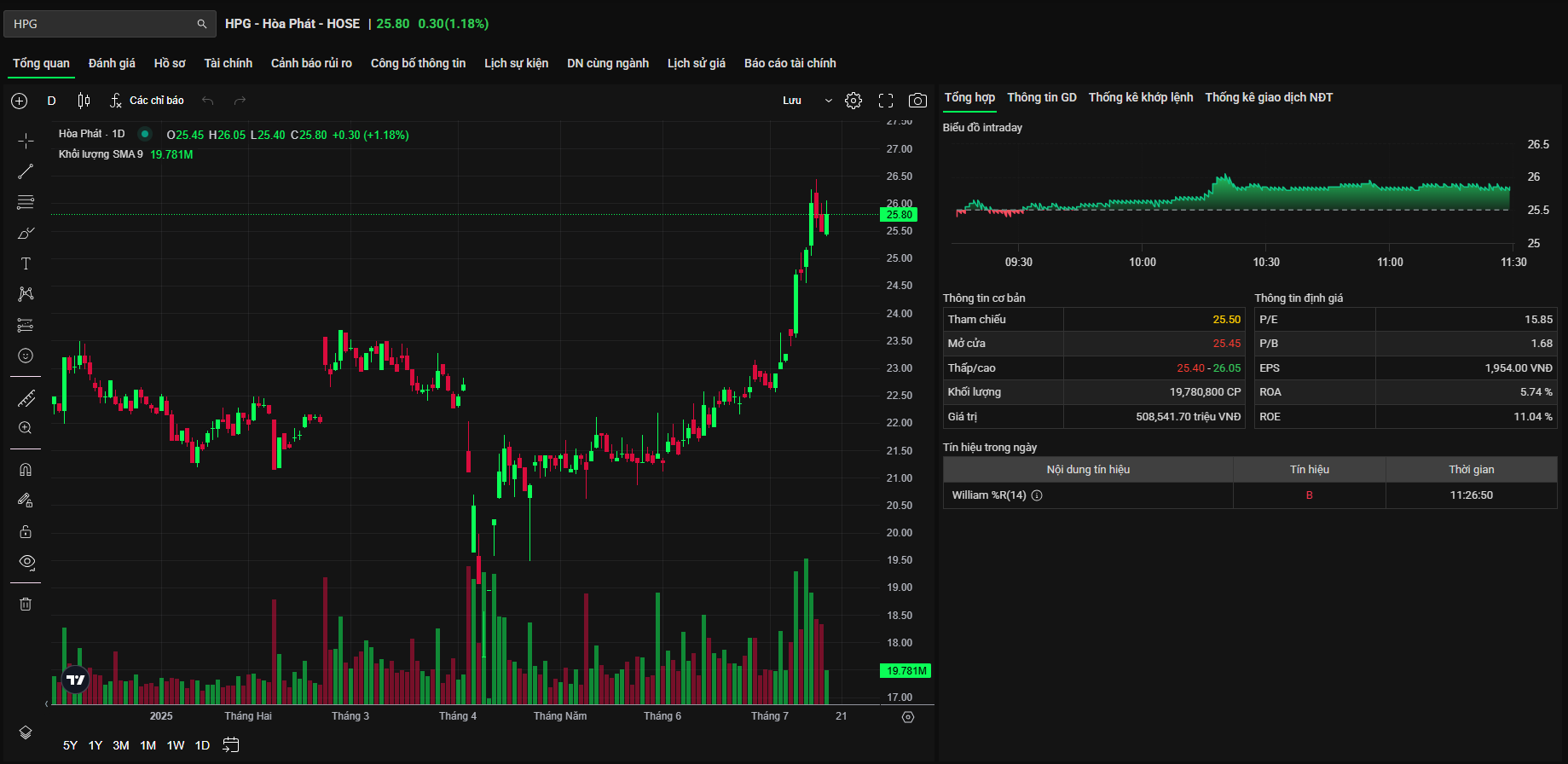Open the Công bố thông tin tab
This screenshot has height=764, width=1568.
coord(418,63)
